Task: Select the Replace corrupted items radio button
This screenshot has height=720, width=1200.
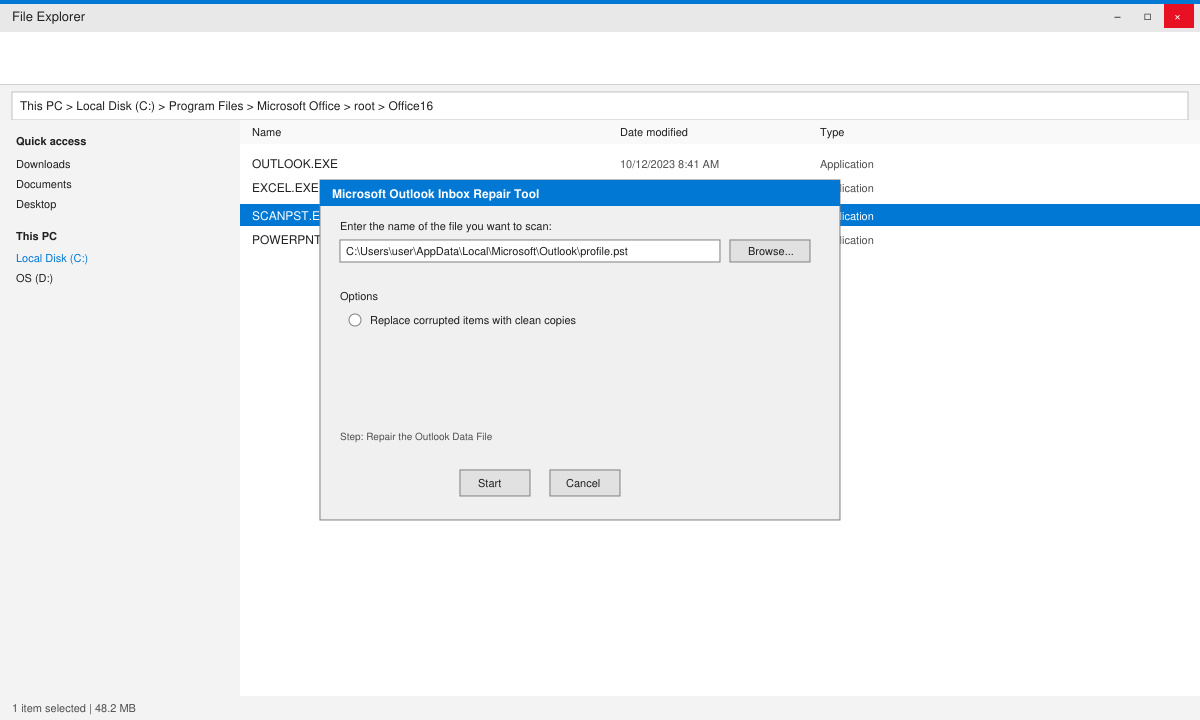Action: coord(355,320)
